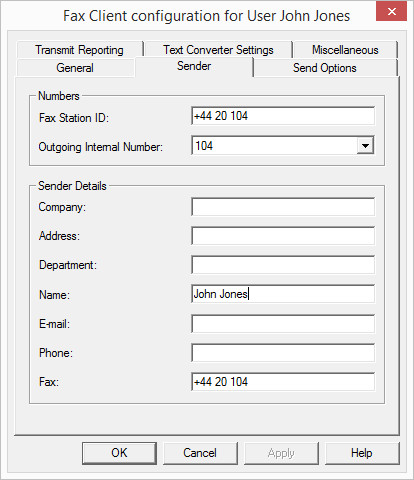Cancel the configuration changes

click(x=200, y=453)
